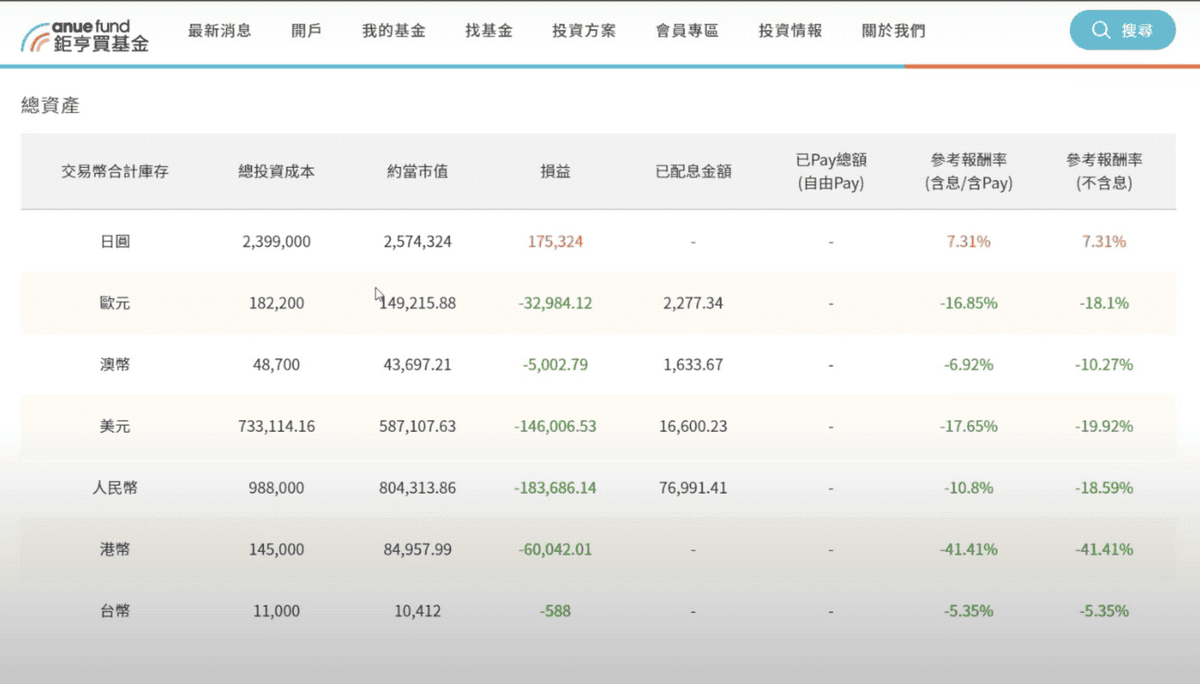The image size is (1200, 684).
Task: Select the 日圓 currency row label
Action: click(x=115, y=241)
